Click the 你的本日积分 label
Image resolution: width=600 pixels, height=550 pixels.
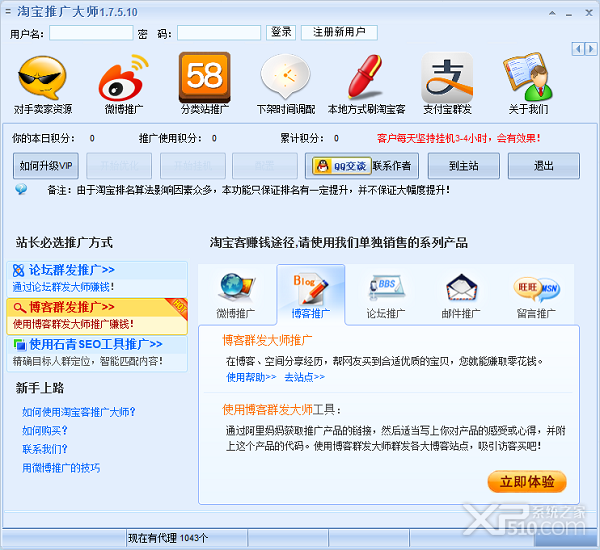click(43, 139)
